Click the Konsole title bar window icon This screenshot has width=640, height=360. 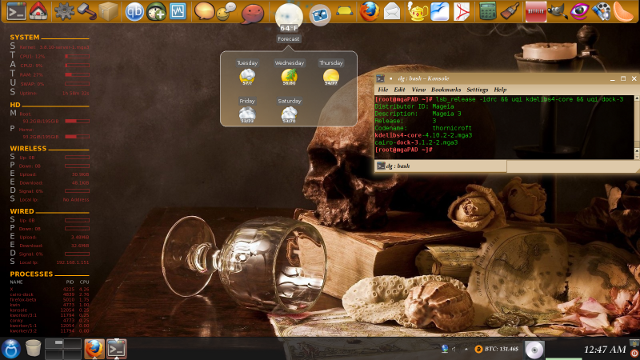coord(380,78)
